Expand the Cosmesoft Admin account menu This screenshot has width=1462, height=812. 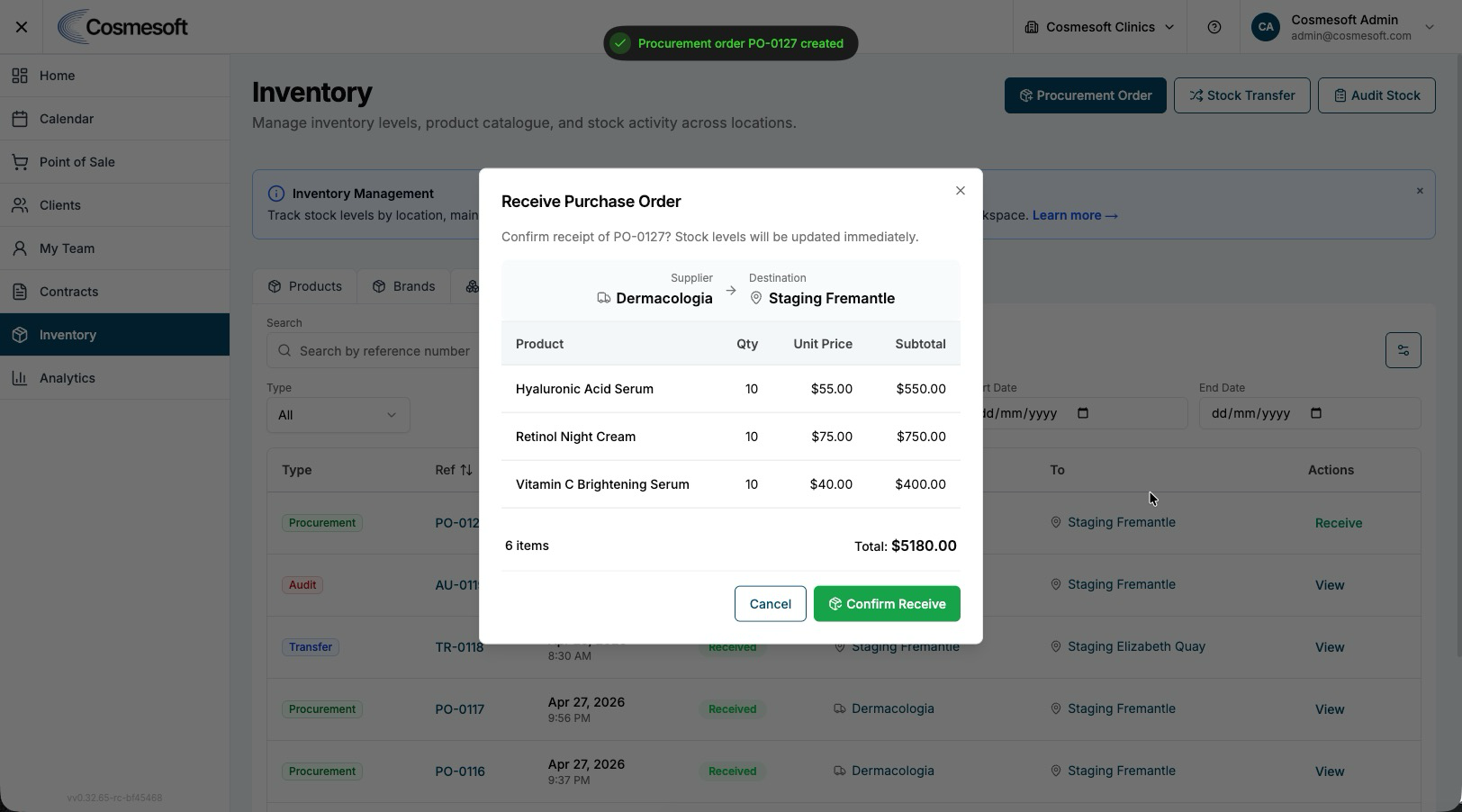pyautogui.click(x=1430, y=27)
